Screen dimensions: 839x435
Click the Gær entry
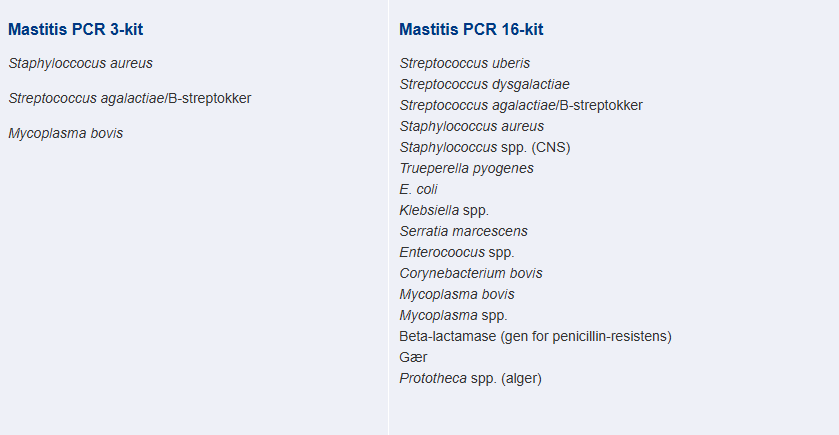pos(413,357)
